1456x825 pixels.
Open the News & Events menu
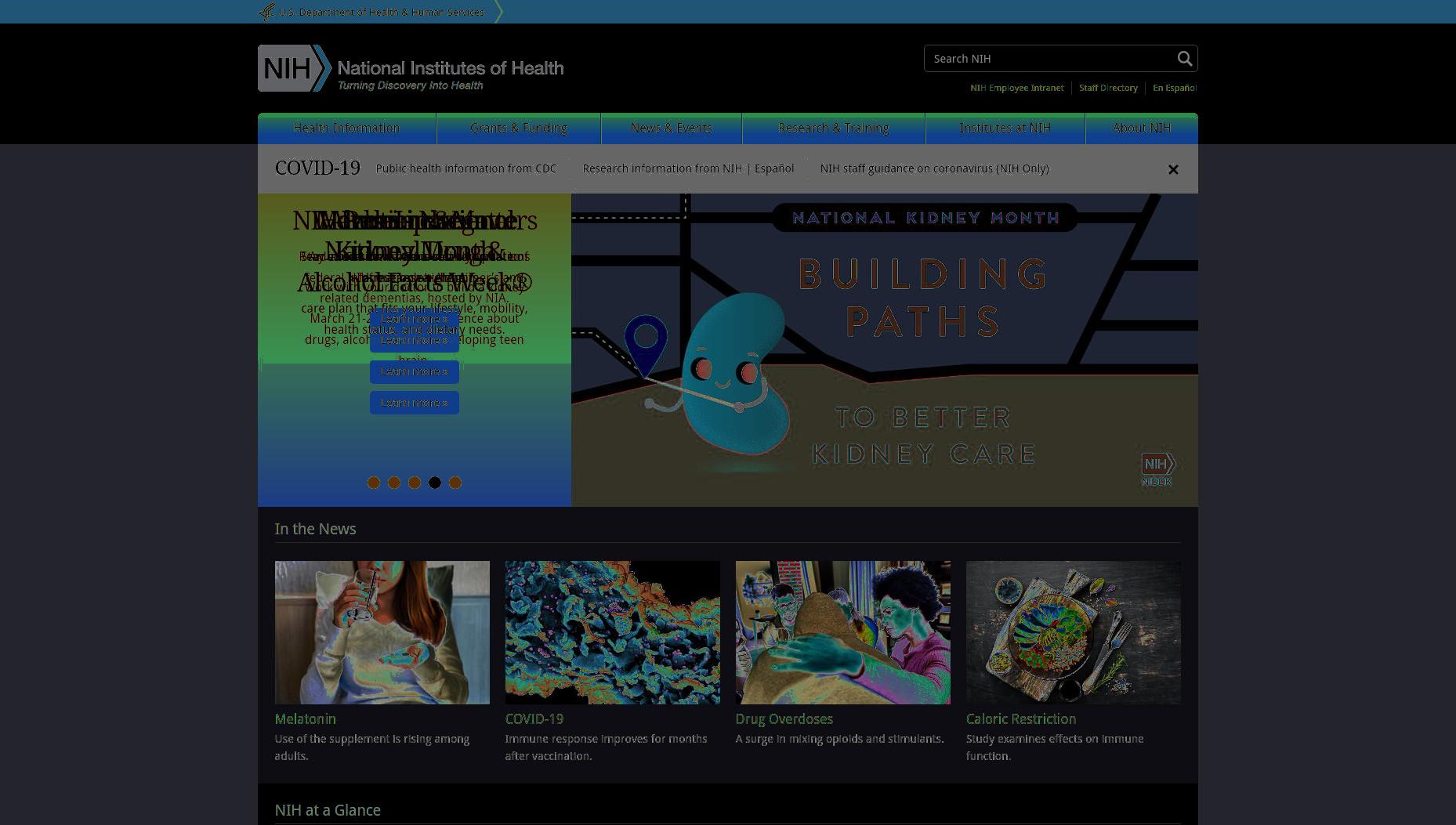coord(672,128)
